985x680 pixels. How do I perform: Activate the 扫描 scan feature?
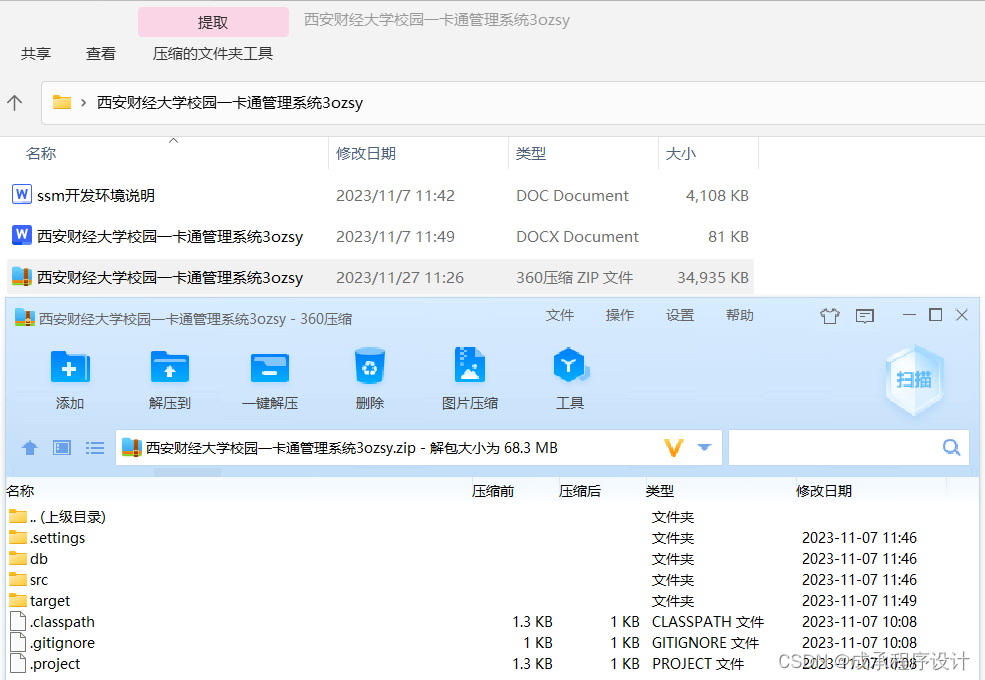click(x=914, y=380)
